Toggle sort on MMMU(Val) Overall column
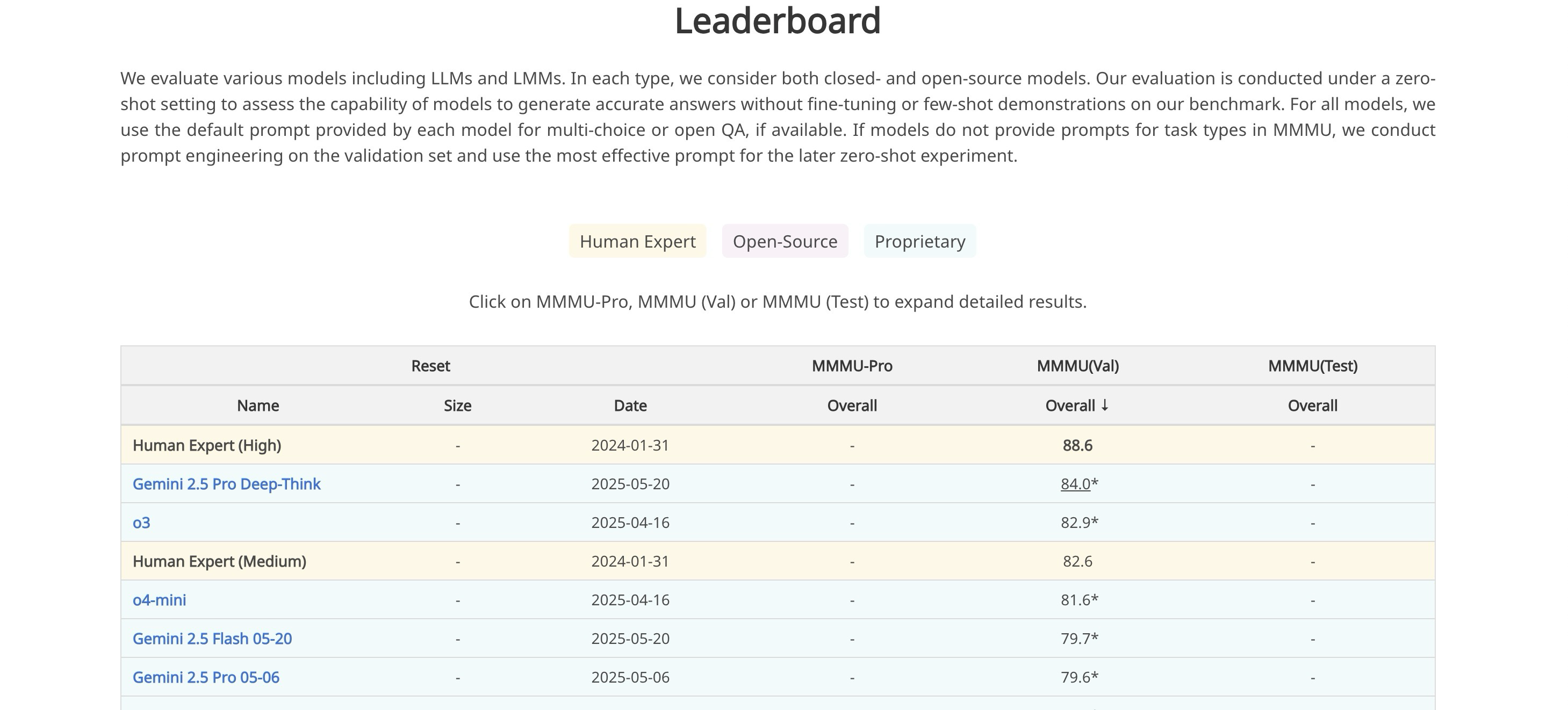 1077,406
